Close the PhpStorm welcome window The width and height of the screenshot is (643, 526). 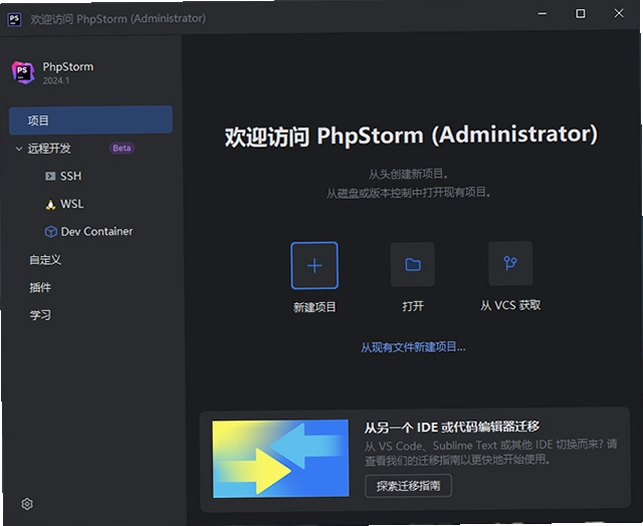click(618, 14)
